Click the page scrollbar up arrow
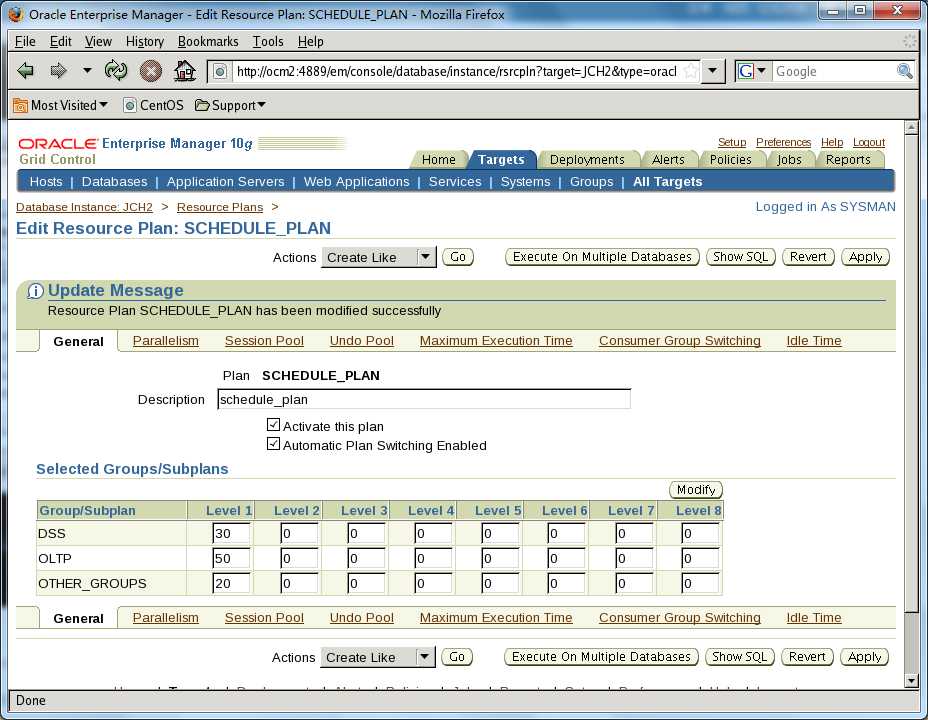 point(911,127)
